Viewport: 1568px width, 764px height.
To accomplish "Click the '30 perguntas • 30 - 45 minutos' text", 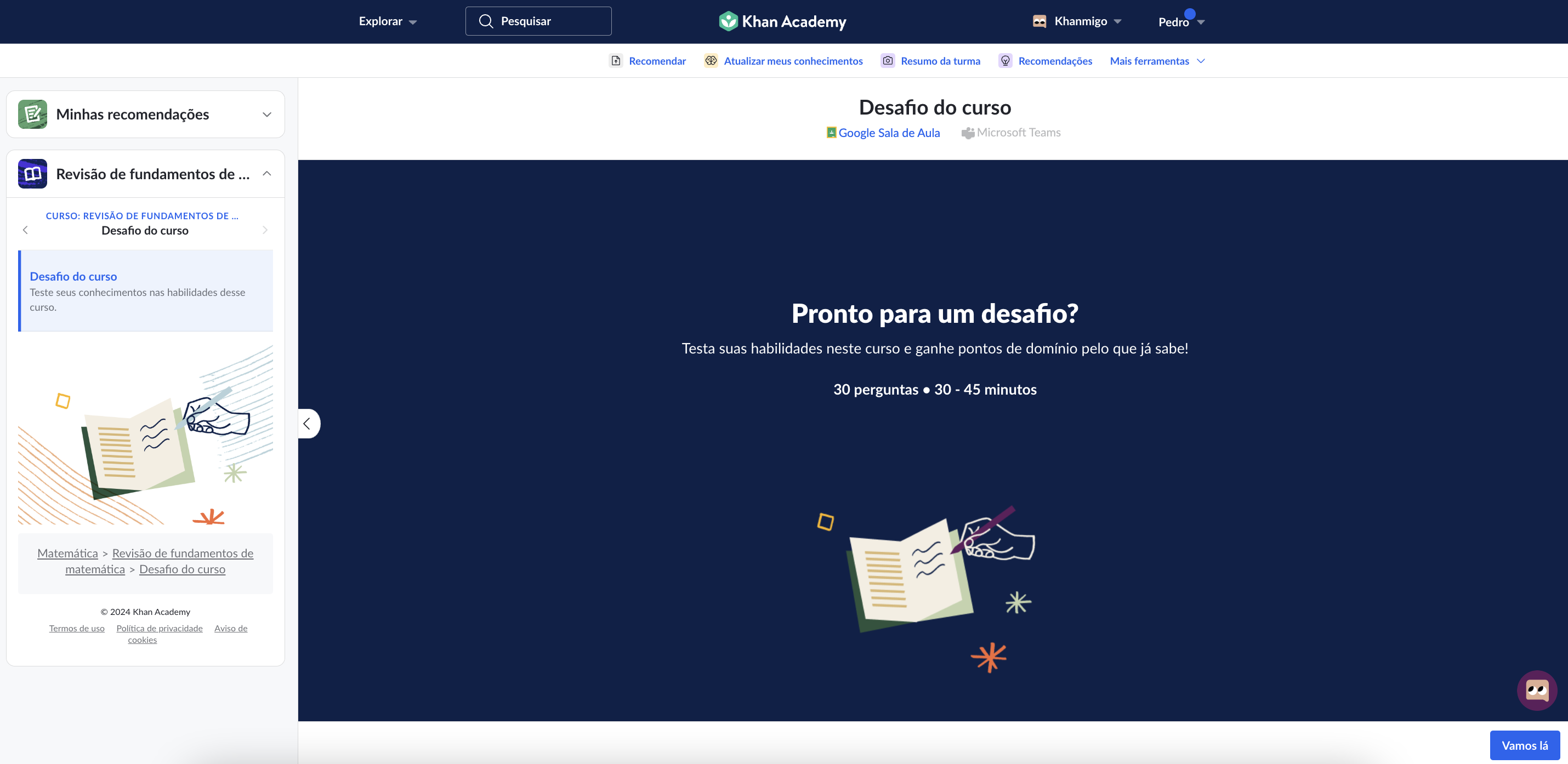I will [935, 389].
